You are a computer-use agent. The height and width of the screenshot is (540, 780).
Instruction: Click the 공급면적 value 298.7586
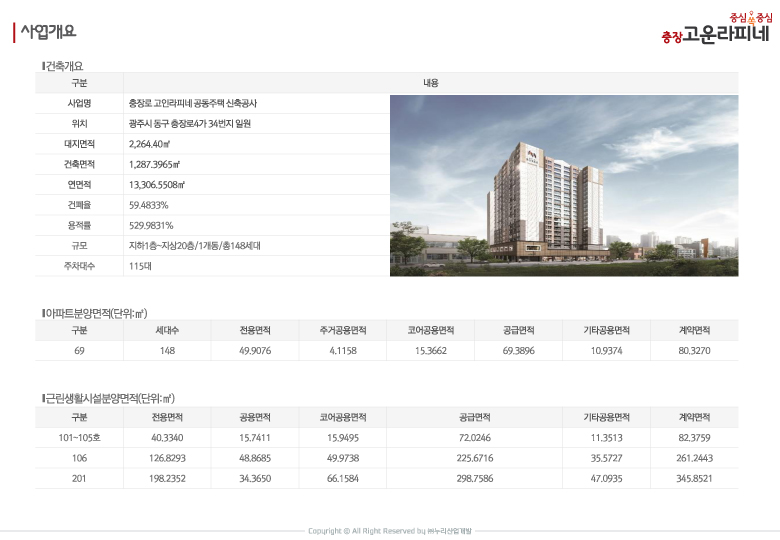(x=475, y=478)
